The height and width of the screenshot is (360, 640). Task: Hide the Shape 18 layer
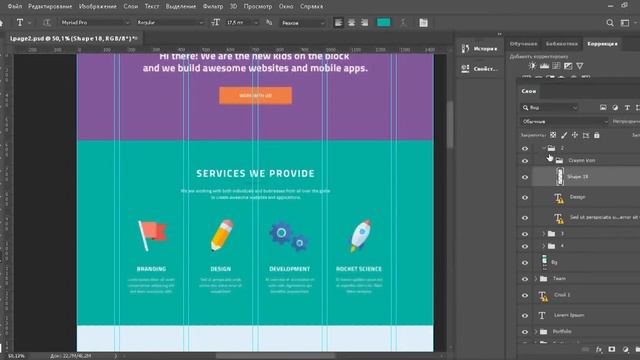point(525,177)
